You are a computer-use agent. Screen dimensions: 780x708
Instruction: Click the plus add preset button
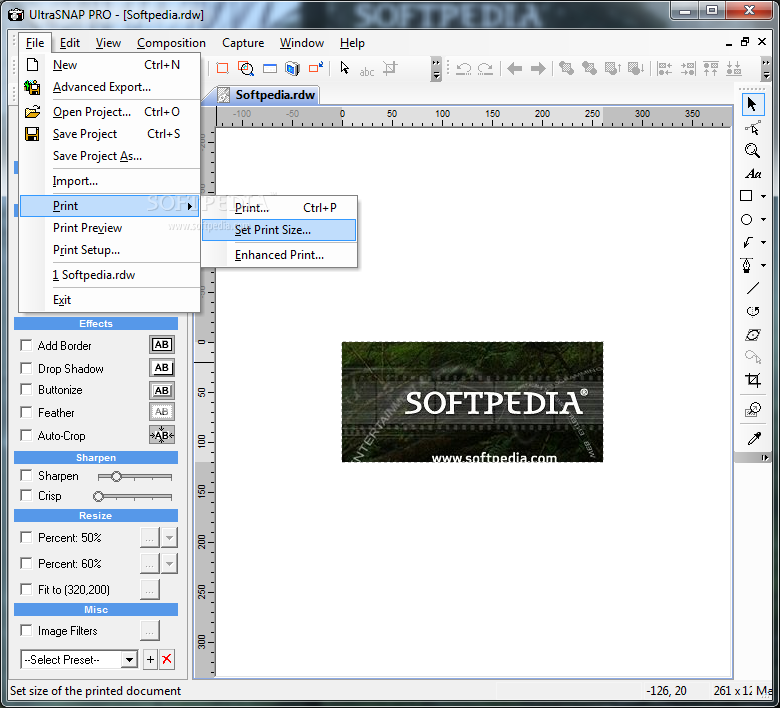coord(150,660)
